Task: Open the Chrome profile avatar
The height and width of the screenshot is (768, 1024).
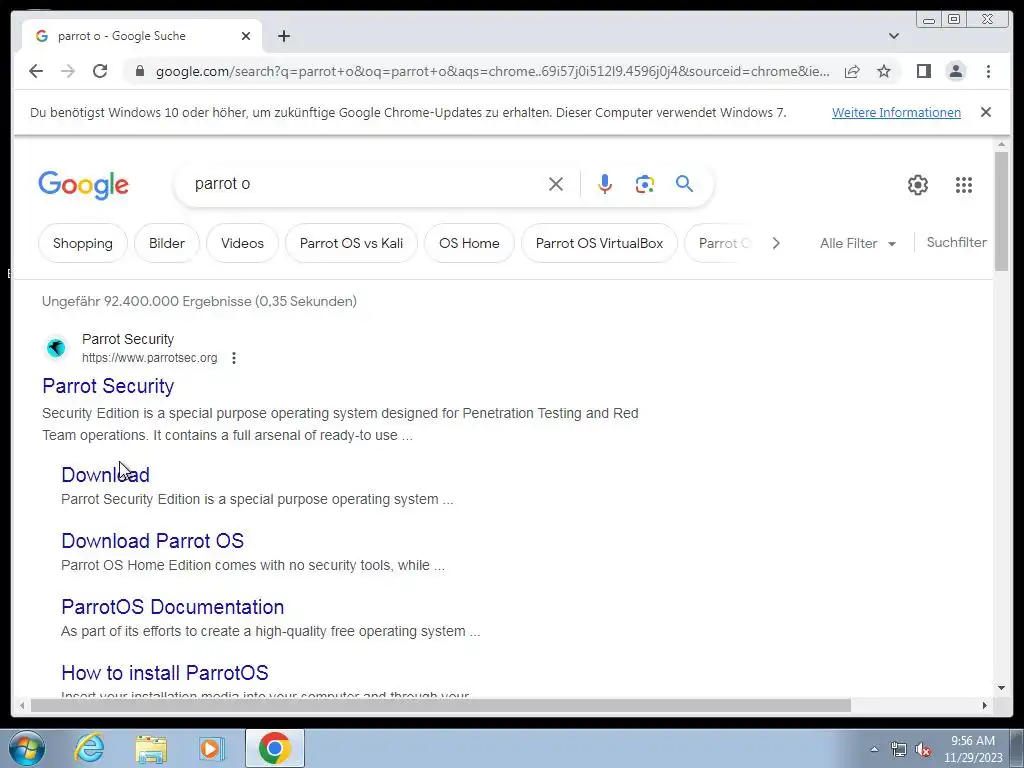Action: 955,71
